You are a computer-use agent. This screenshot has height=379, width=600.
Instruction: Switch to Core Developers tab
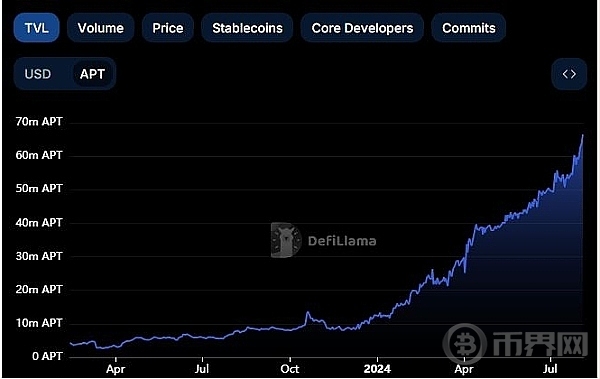point(362,28)
